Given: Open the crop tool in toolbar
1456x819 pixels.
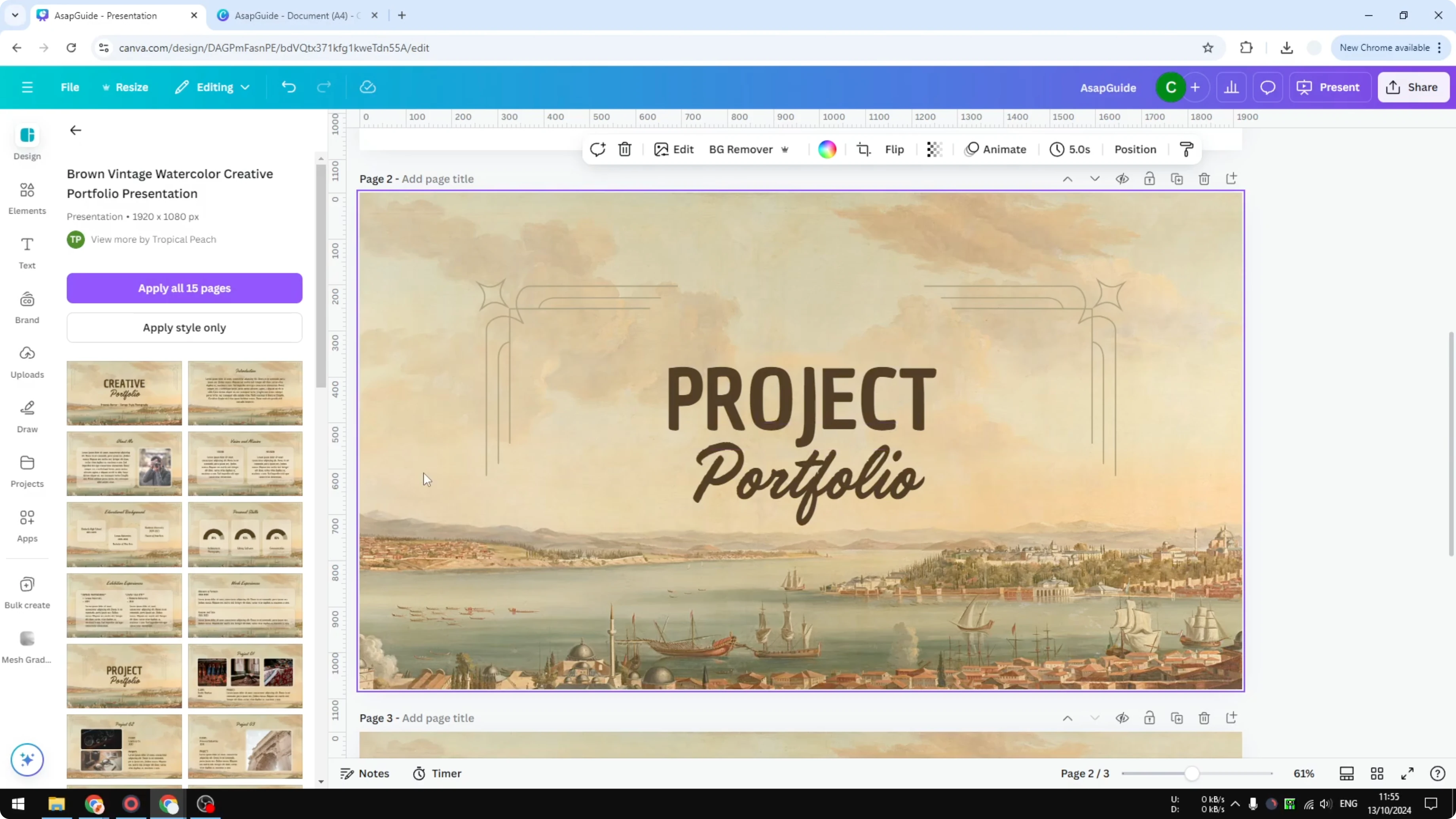Looking at the screenshot, I should pos(864,149).
